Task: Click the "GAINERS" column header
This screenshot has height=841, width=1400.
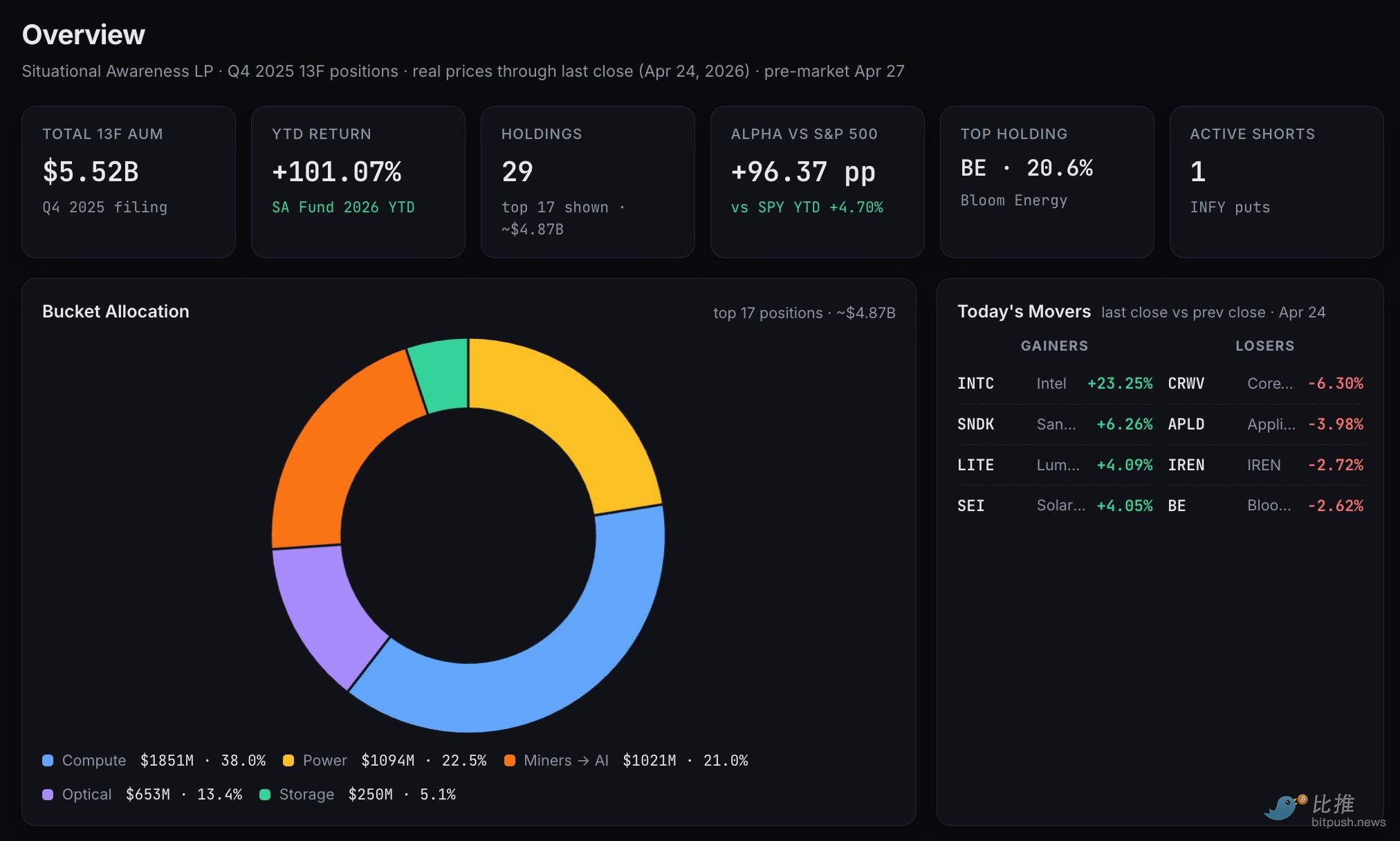Action: point(1055,346)
